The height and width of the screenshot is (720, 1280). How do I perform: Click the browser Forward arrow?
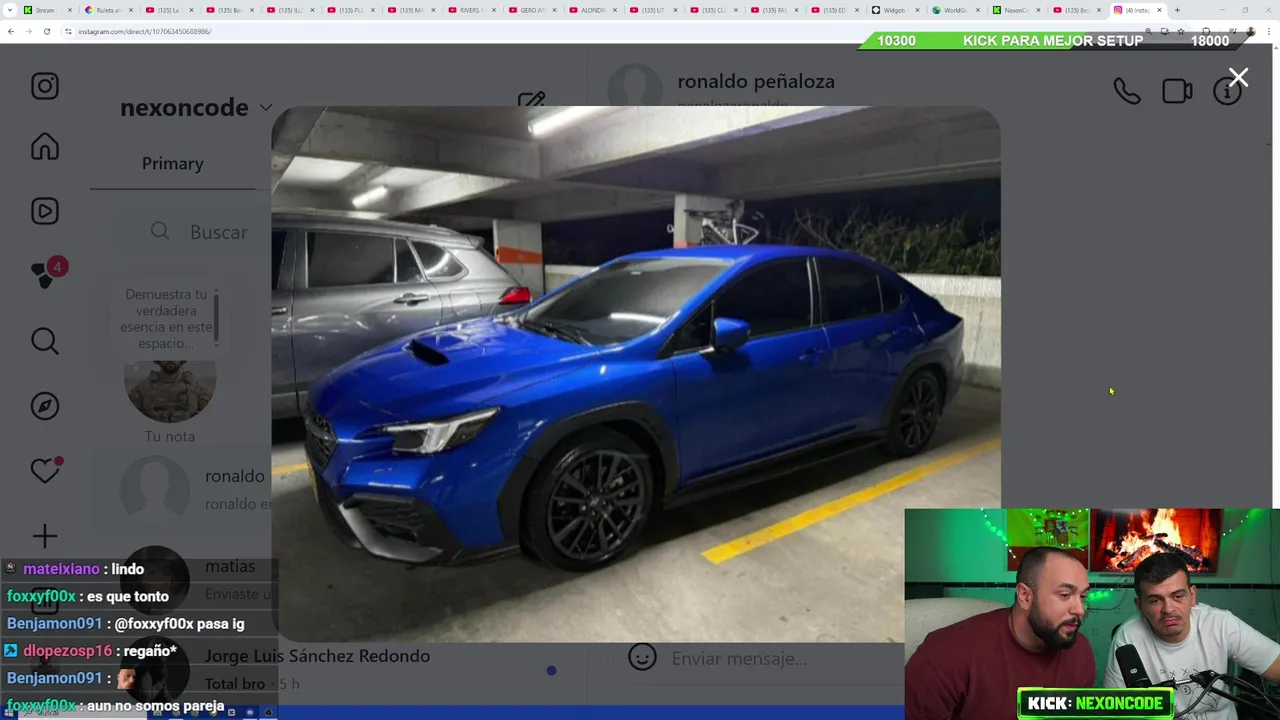click(29, 31)
